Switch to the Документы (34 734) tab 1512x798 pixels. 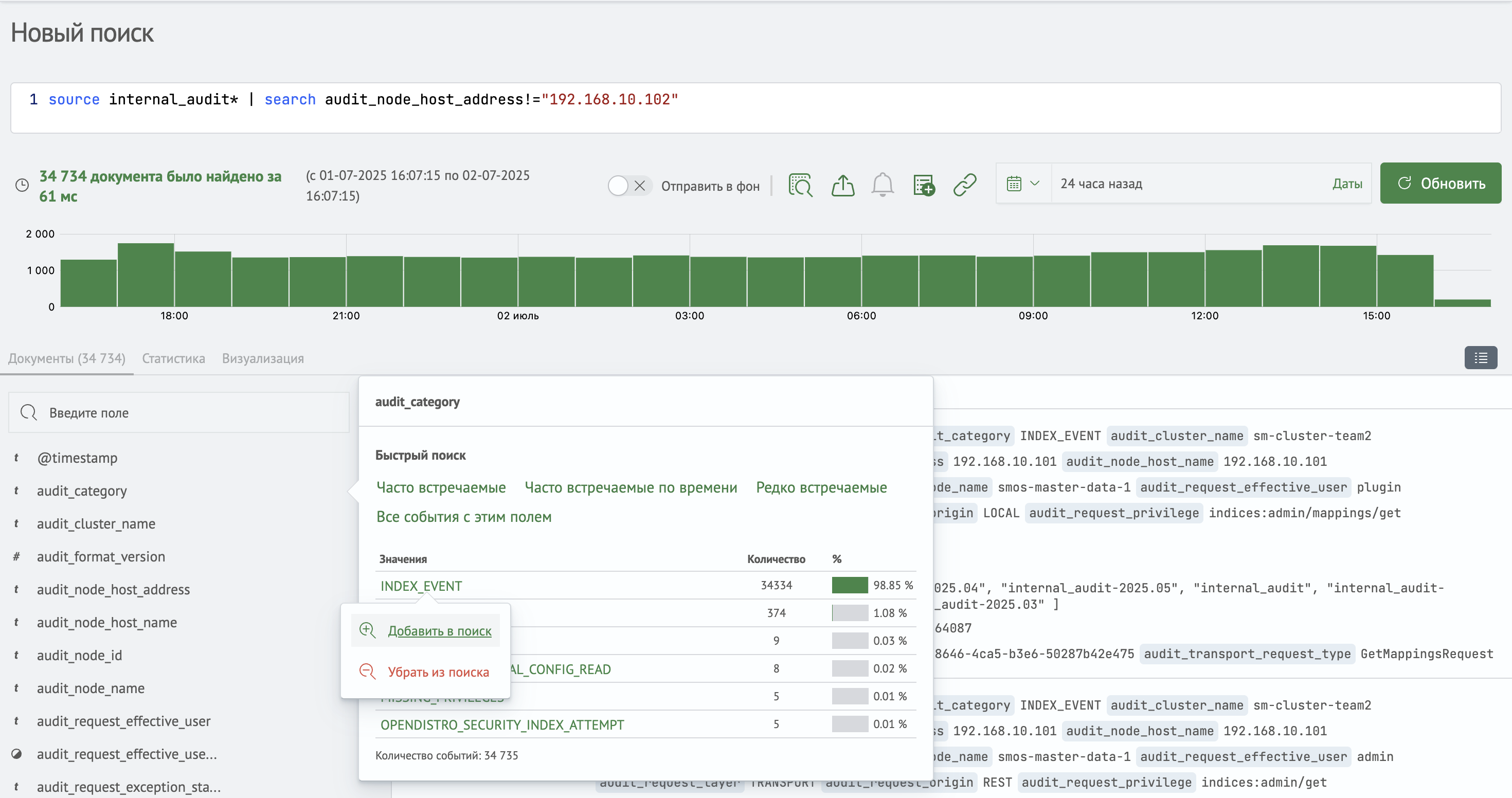pos(67,358)
